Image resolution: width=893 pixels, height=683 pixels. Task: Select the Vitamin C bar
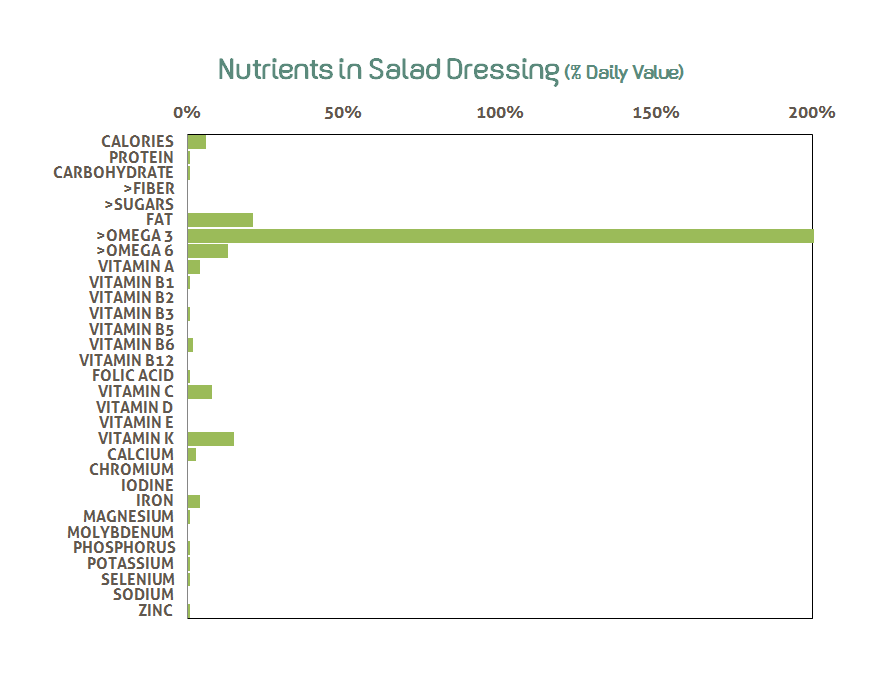pyautogui.click(x=200, y=392)
